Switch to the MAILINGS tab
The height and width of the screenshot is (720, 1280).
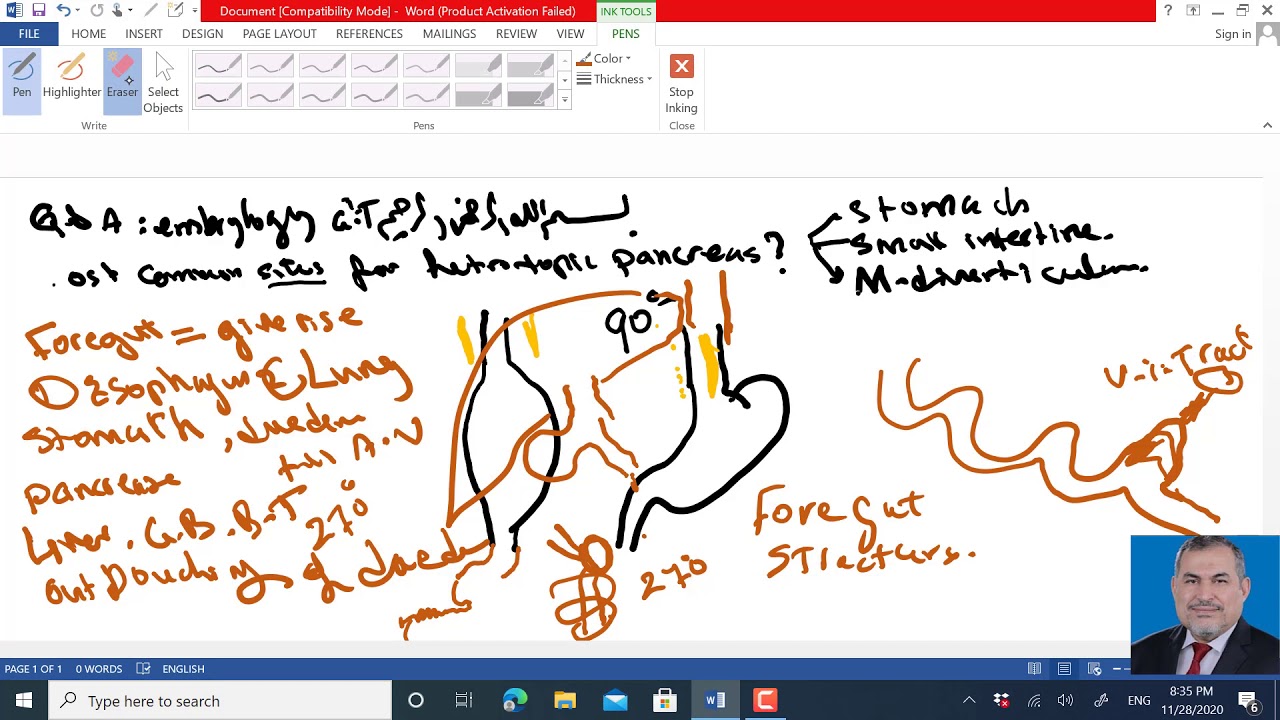click(449, 34)
